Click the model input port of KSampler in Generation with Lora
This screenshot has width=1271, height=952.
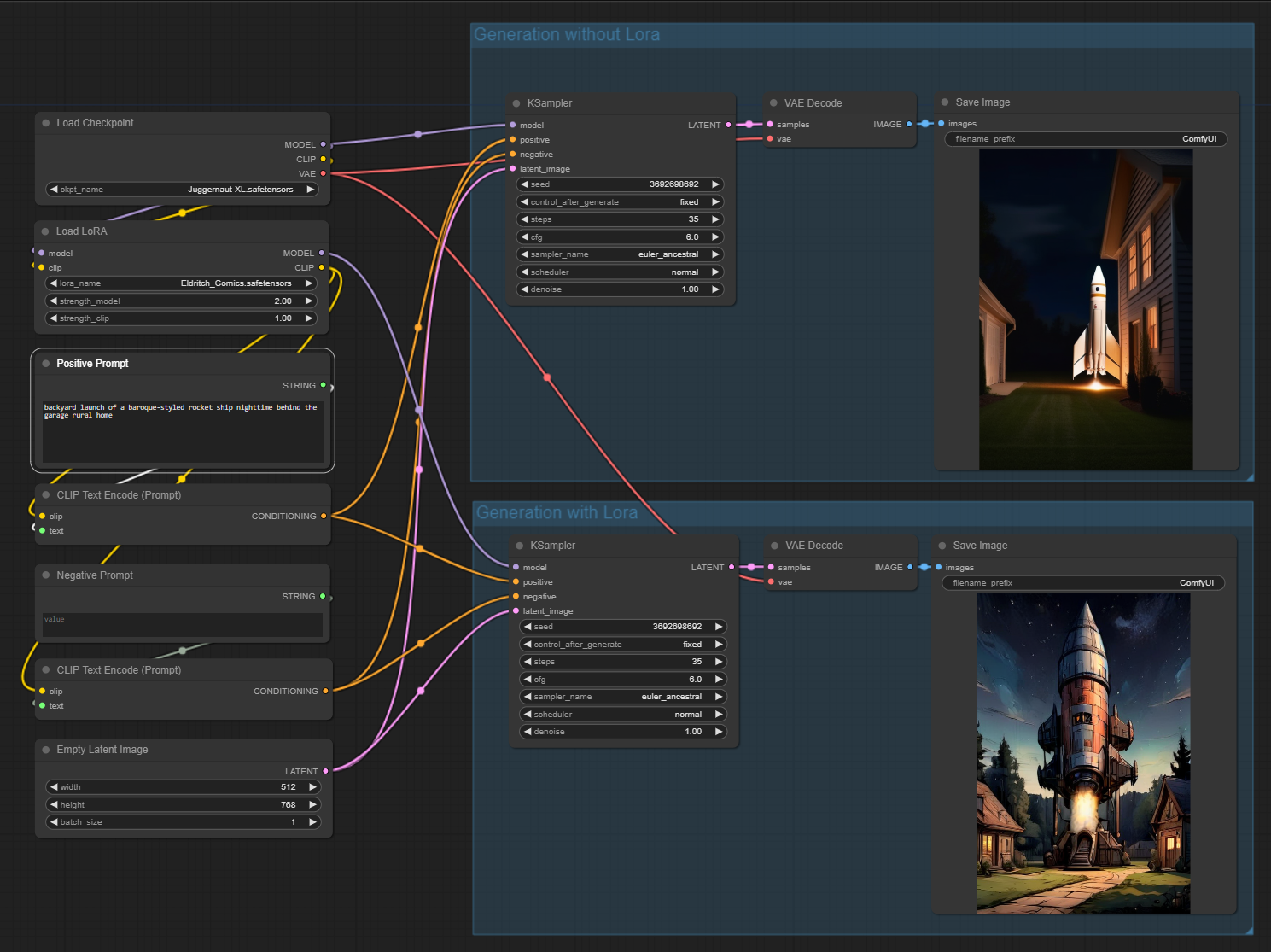coord(516,567)
